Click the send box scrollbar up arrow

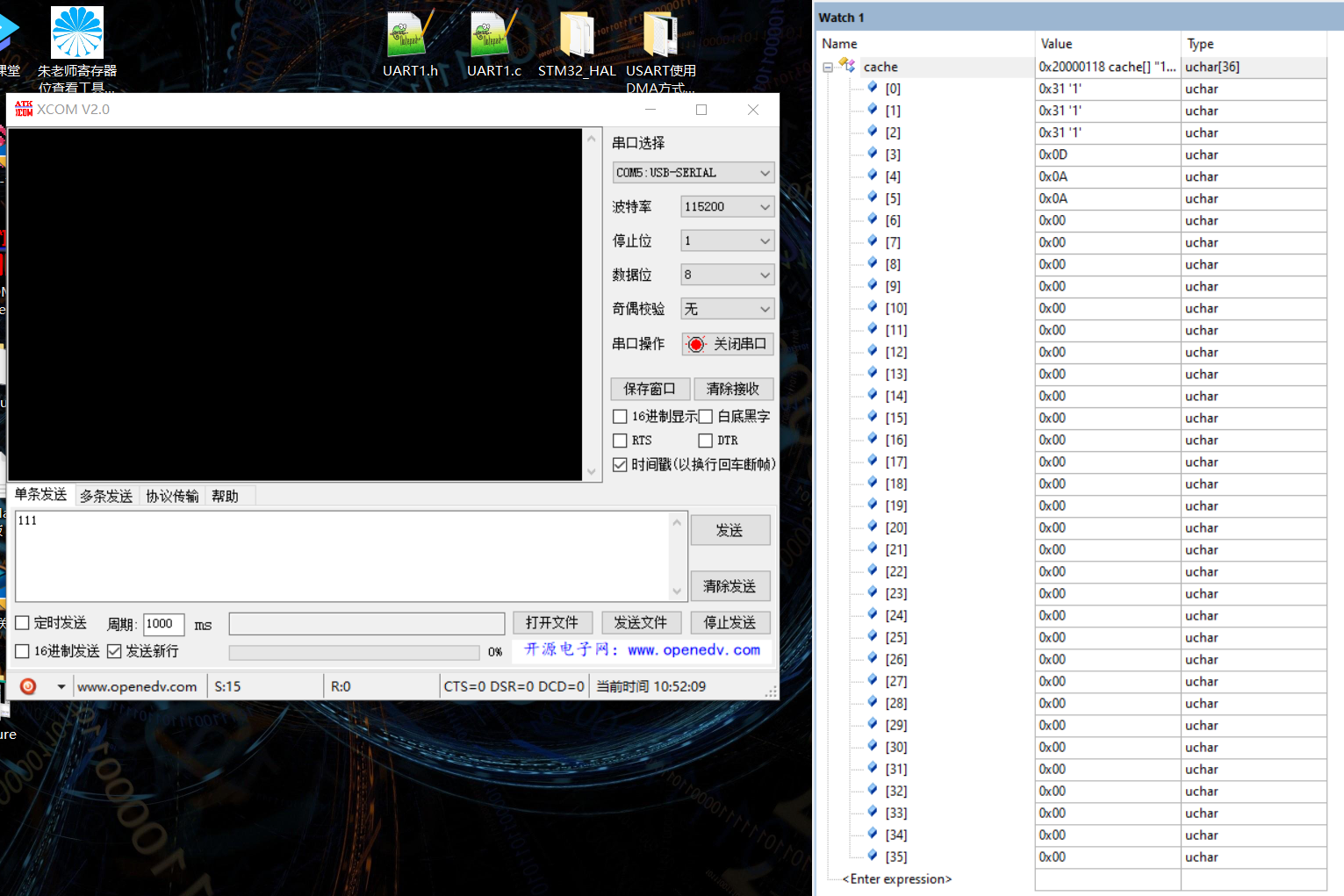click(x=677, y=522)
